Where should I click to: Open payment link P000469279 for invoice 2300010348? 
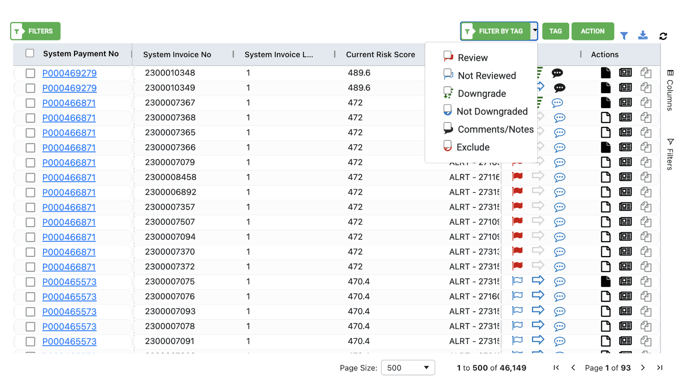coord(69,73)
